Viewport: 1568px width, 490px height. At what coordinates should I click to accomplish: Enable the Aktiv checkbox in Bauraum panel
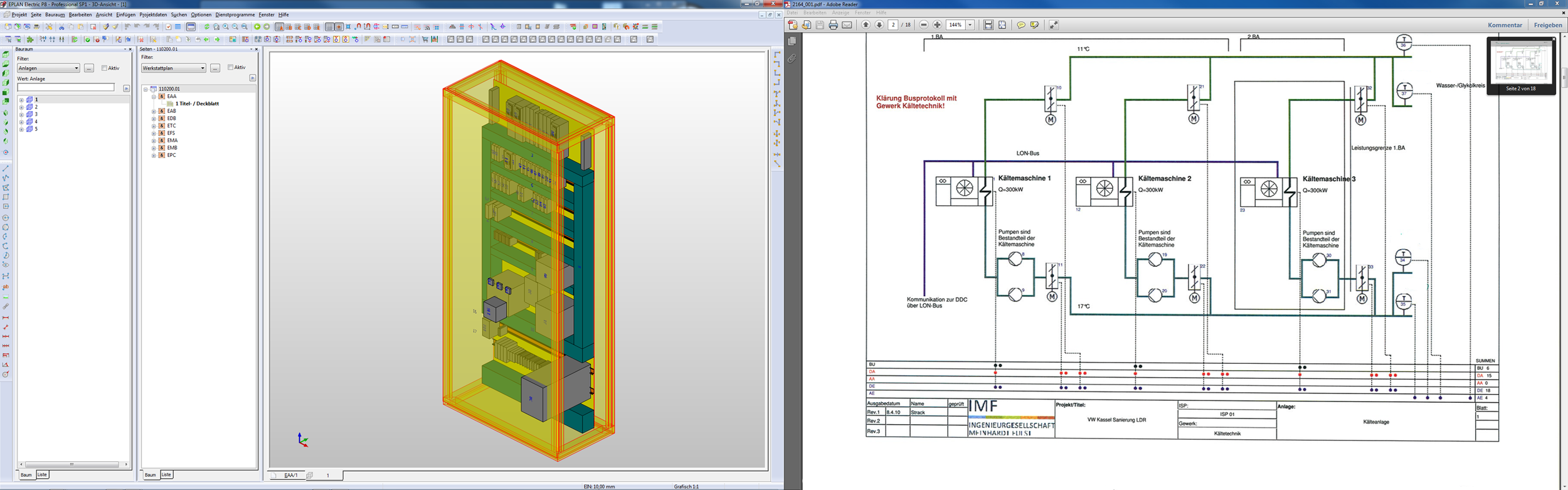tap(104, 68)
